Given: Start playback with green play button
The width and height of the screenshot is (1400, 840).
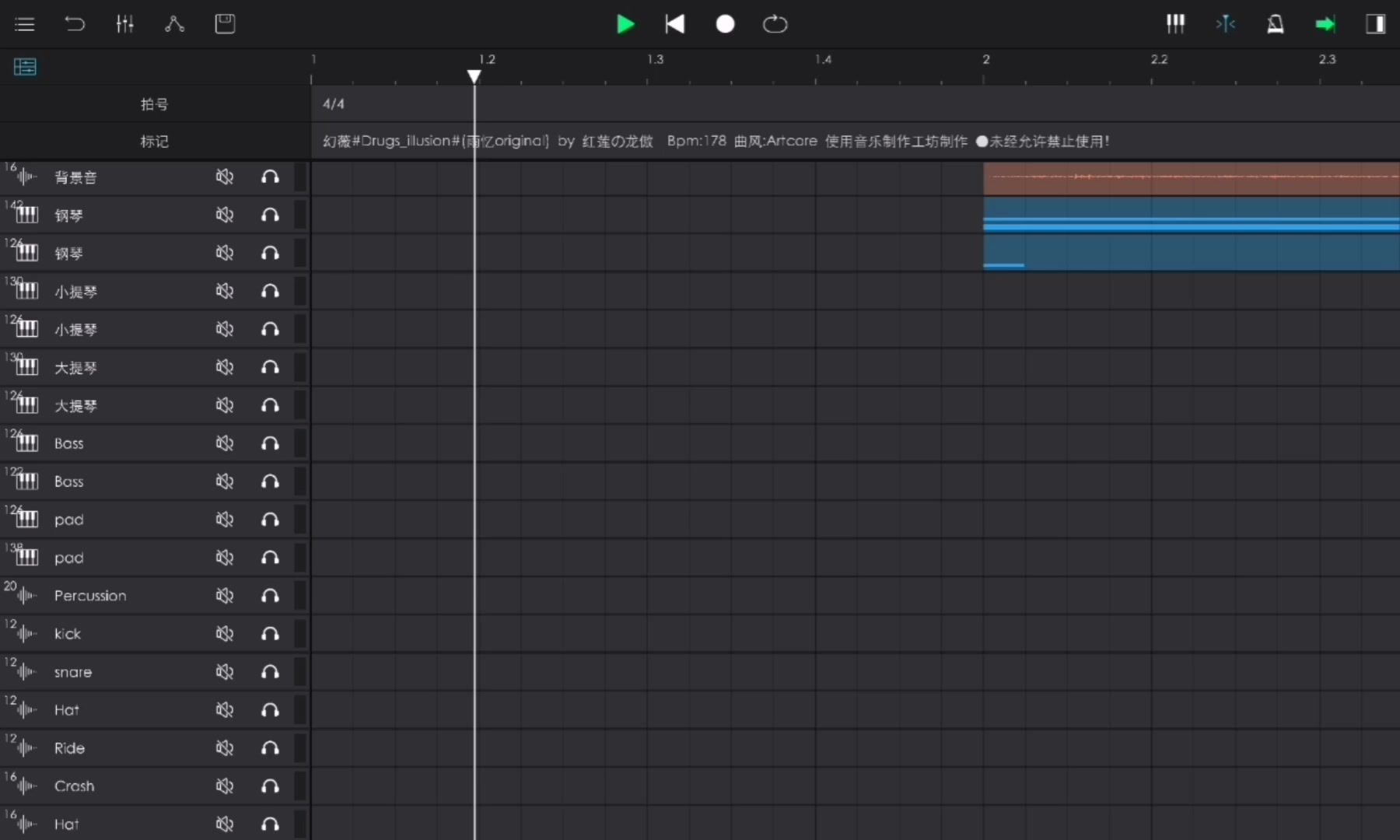Looking at the screenshot, I should (625, 24).
